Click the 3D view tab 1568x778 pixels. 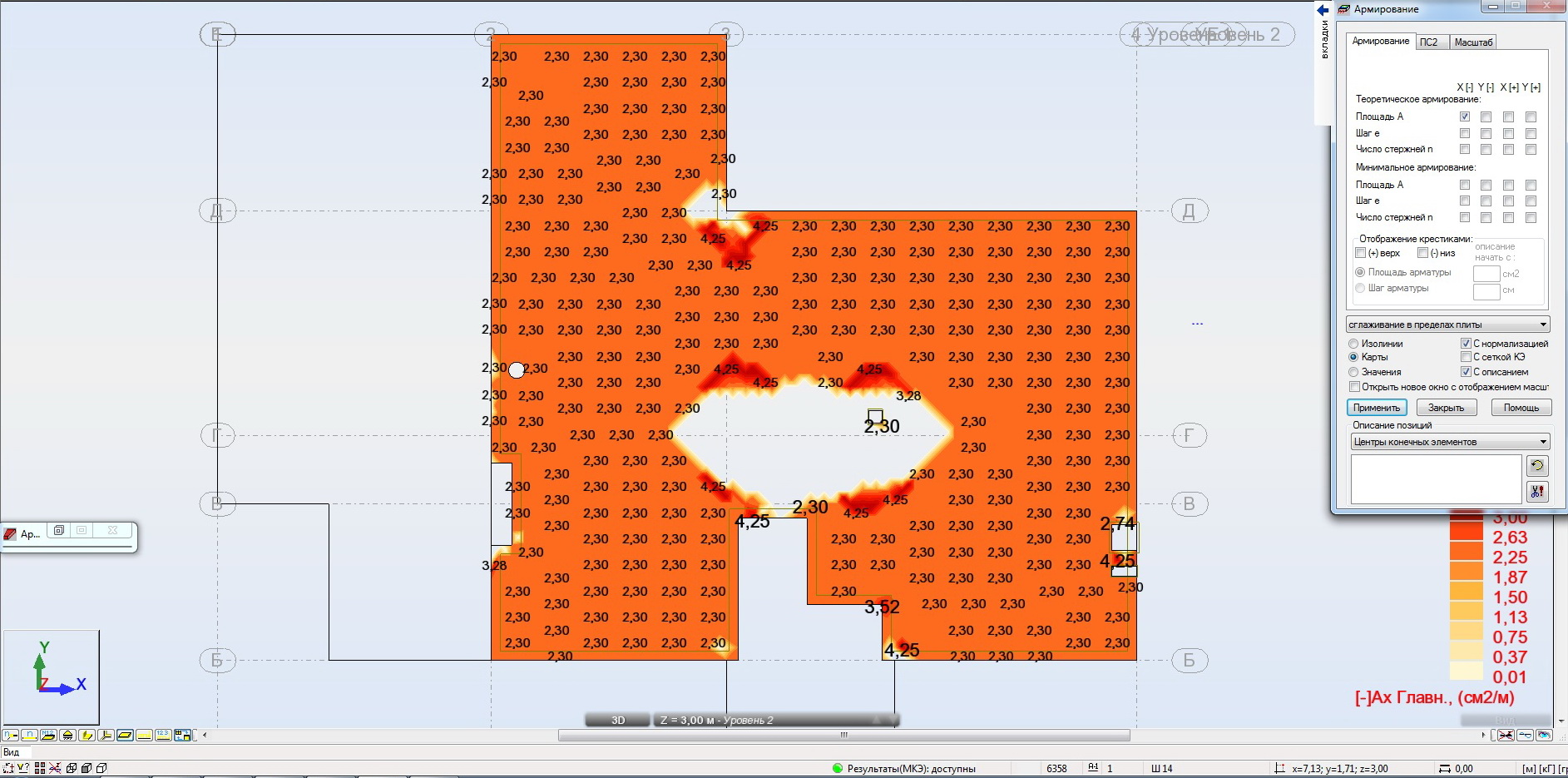click(618, 721)
